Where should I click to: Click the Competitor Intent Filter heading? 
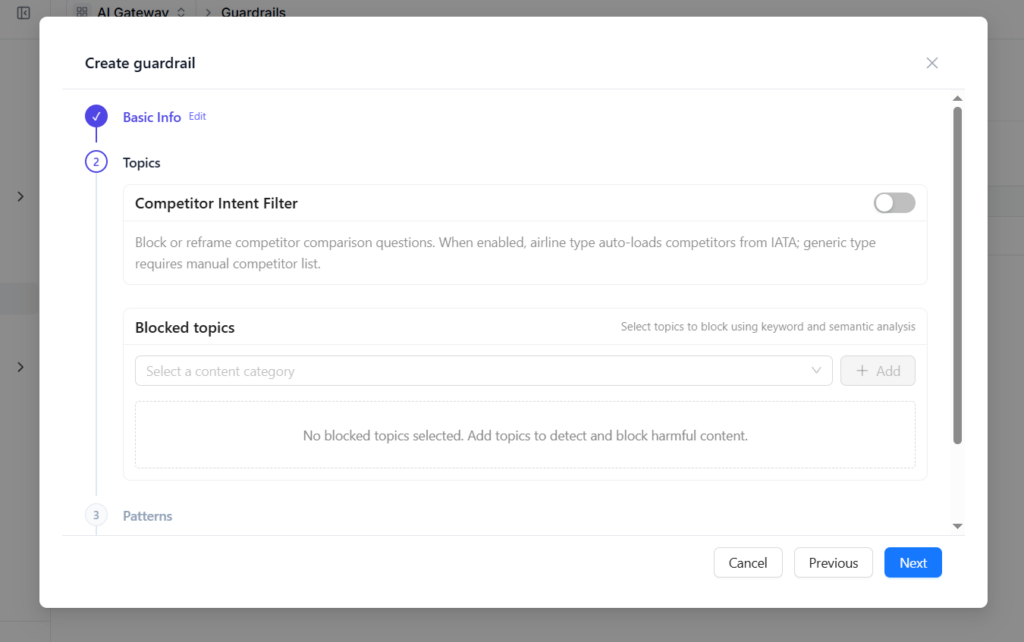pos(216,203)
